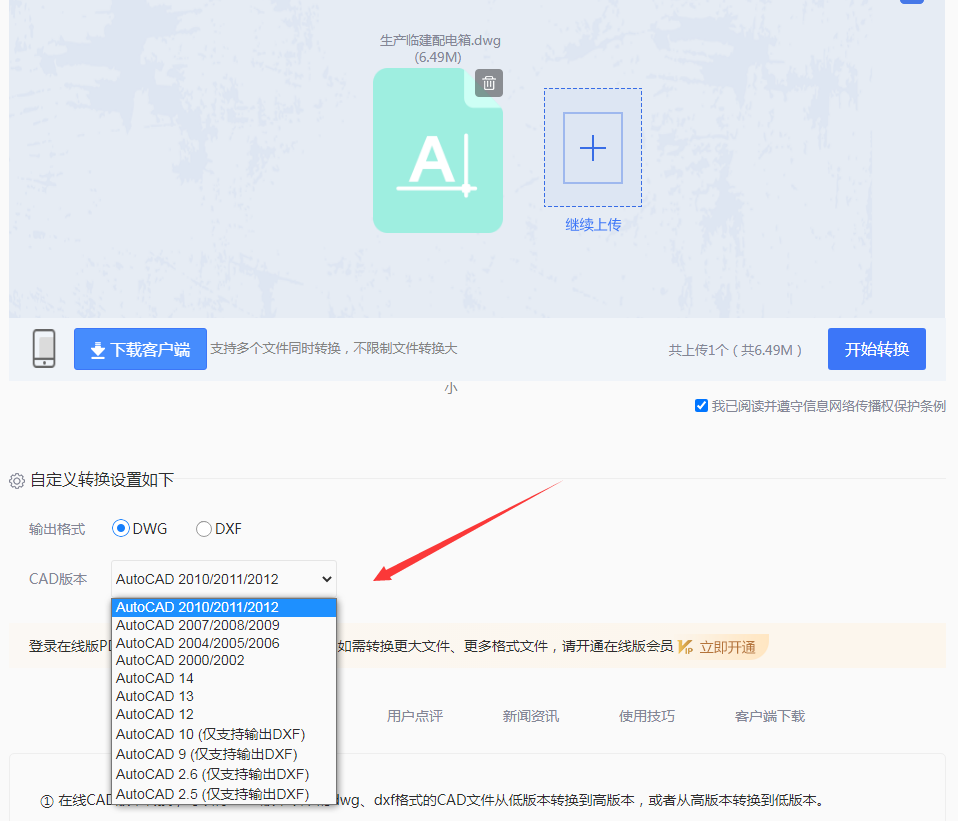Screen dimensions: 958x821
Task: Uncheck the 我已阅读并遵守 agreement checkbox
Action: (701, 405)
